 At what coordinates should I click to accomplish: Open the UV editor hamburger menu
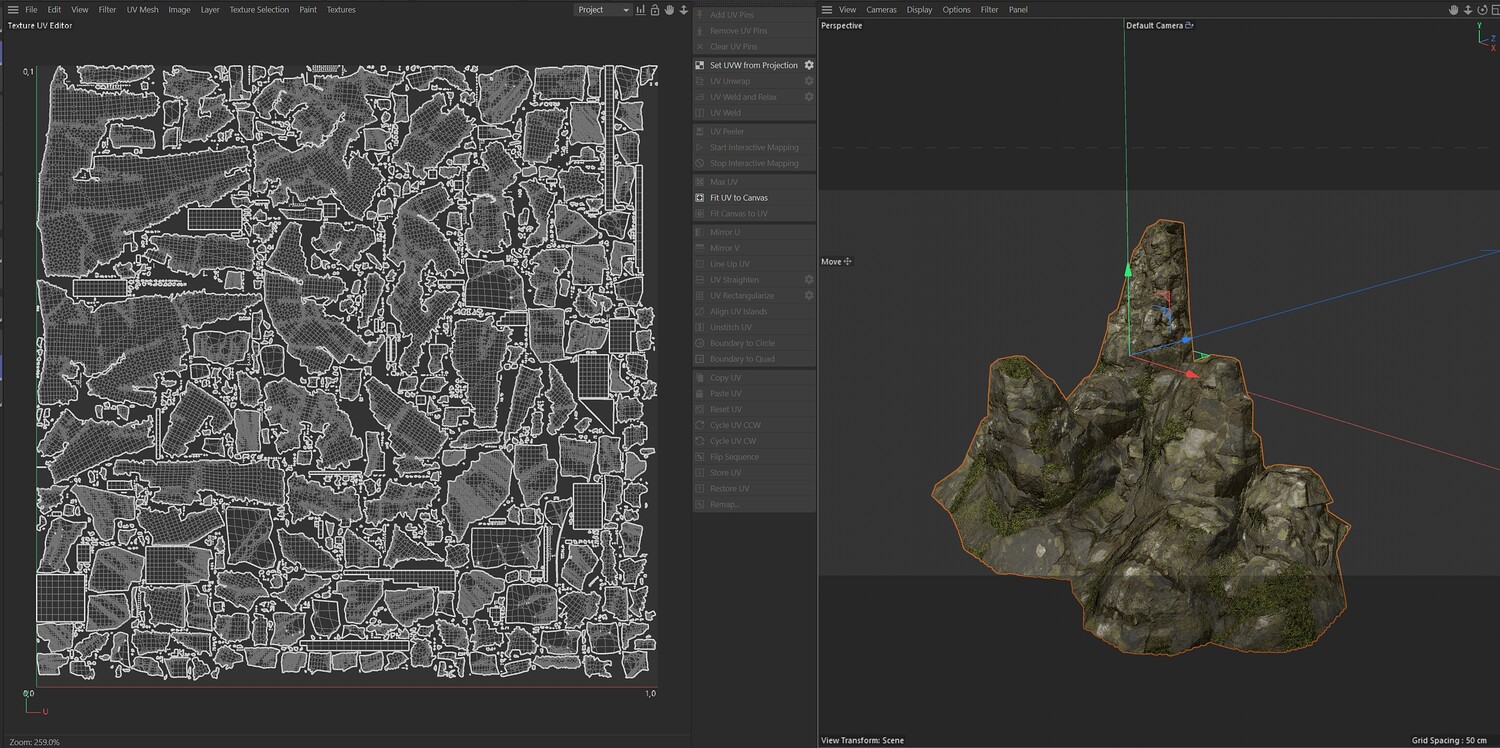tap(13, 10)
